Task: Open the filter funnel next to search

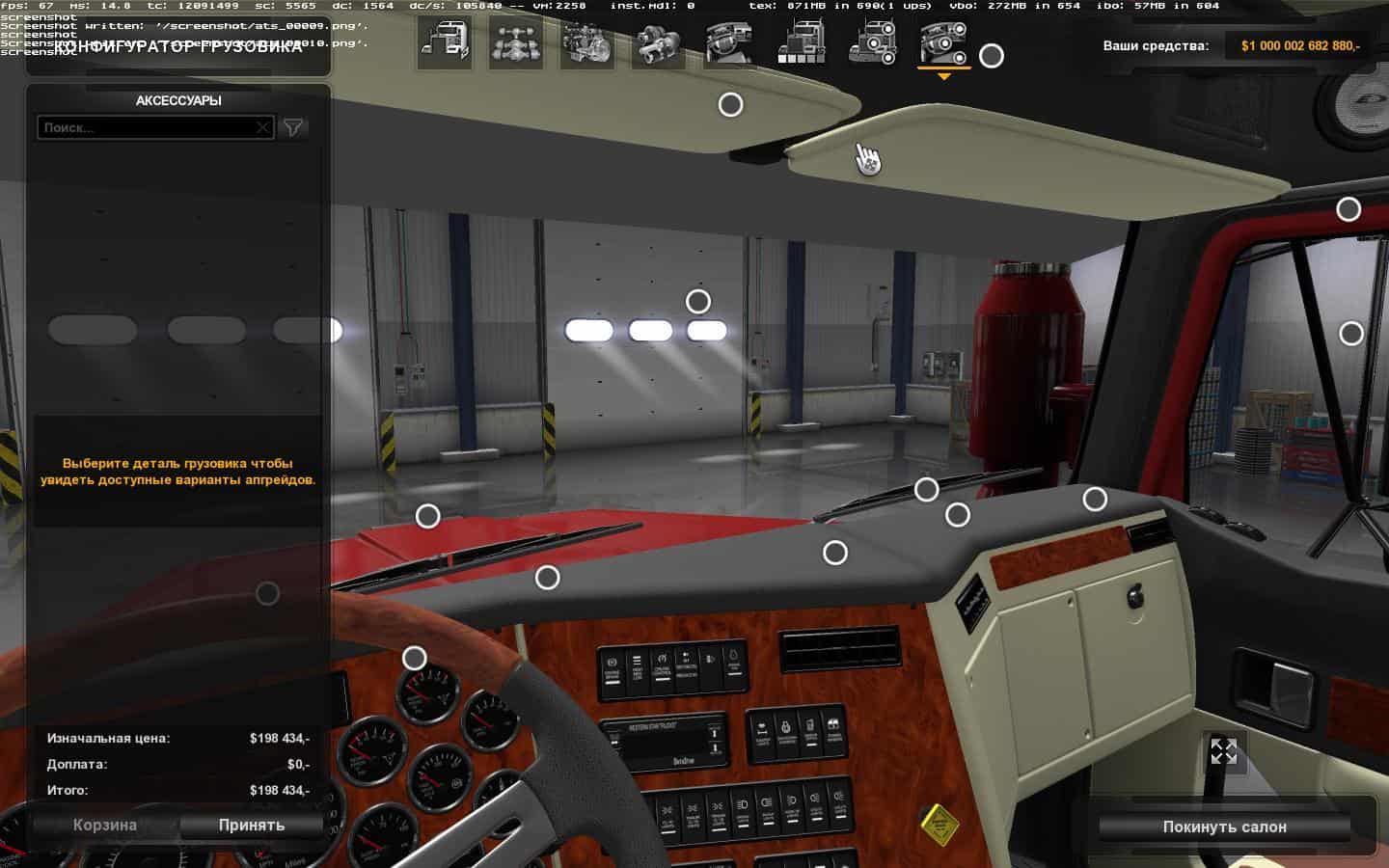Action: tap(293, 127)
